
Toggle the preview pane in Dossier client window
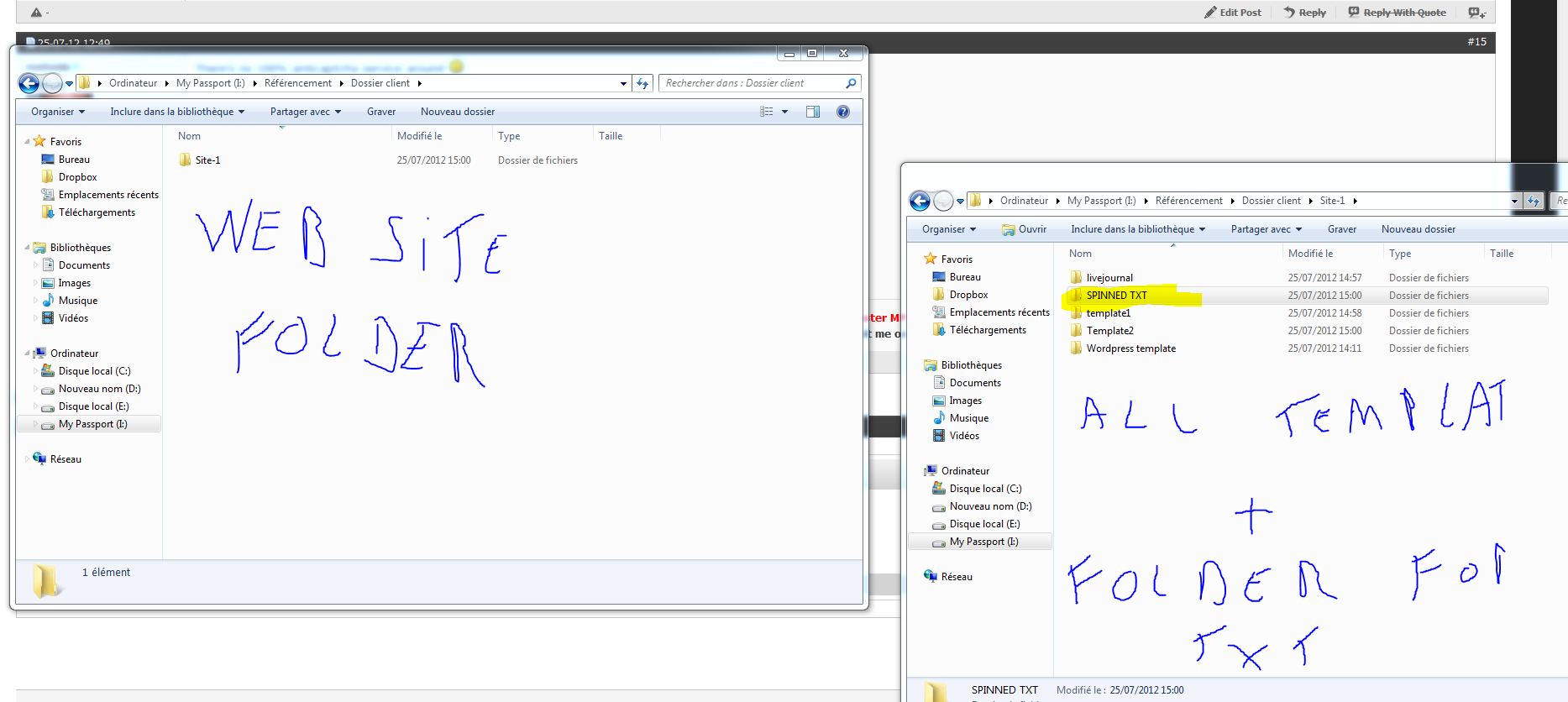point(813,112)
